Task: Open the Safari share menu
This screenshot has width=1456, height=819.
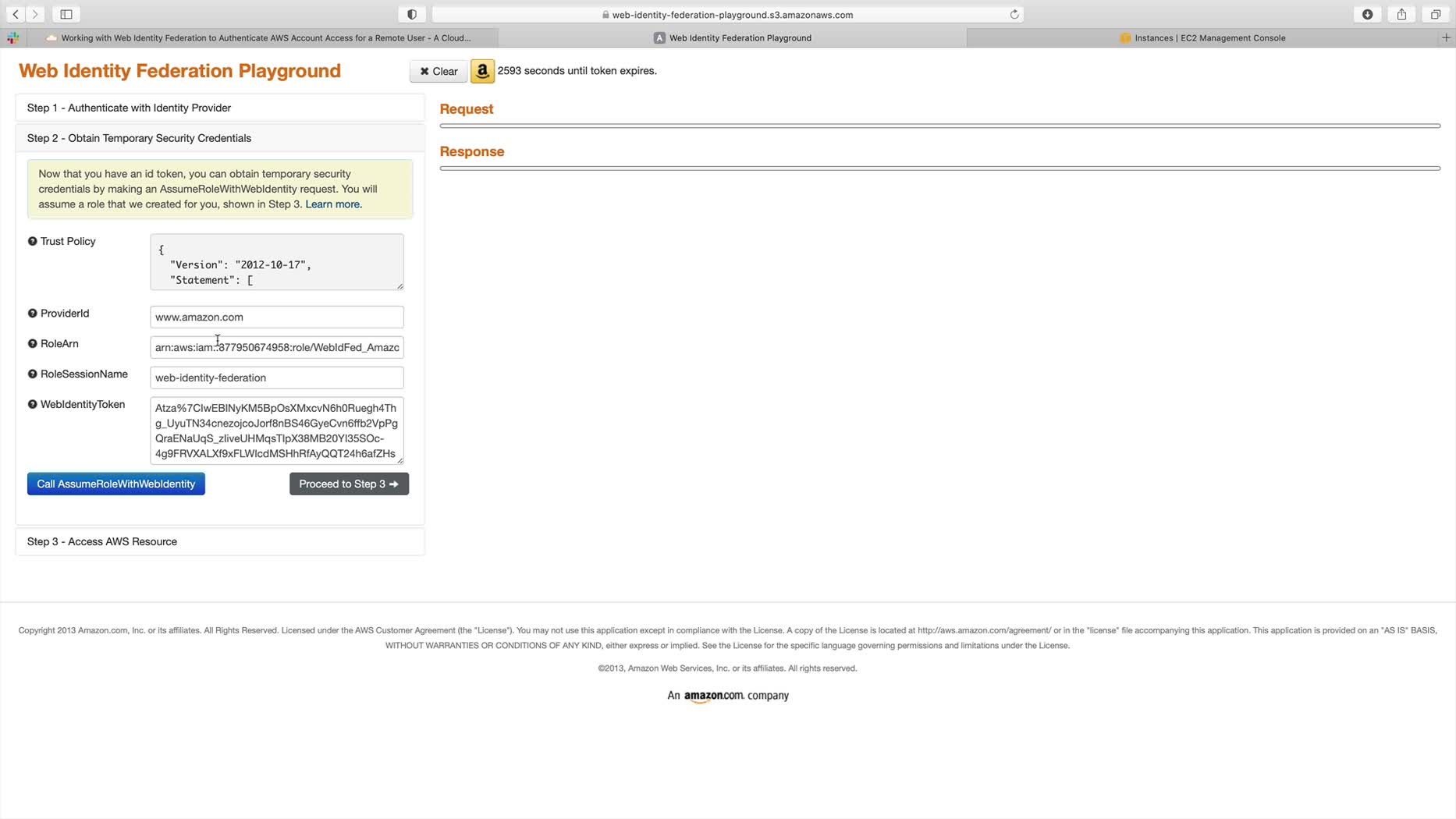Action: [x=1402, y=14]
